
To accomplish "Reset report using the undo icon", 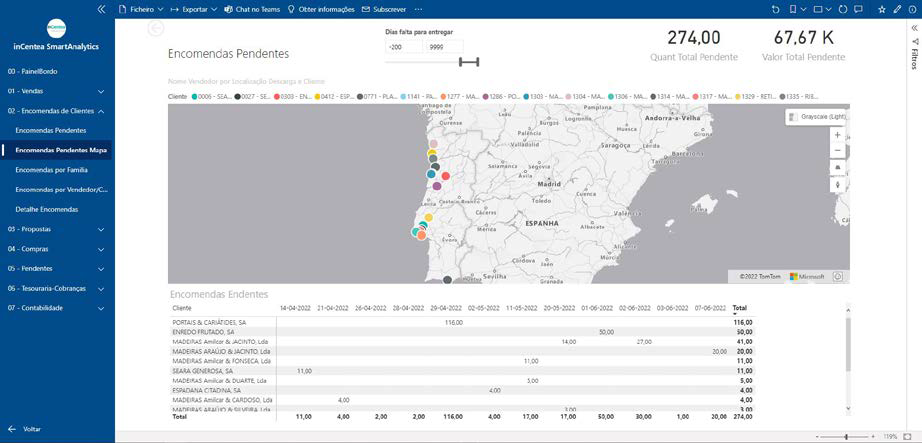I will (x=775, y=9).
